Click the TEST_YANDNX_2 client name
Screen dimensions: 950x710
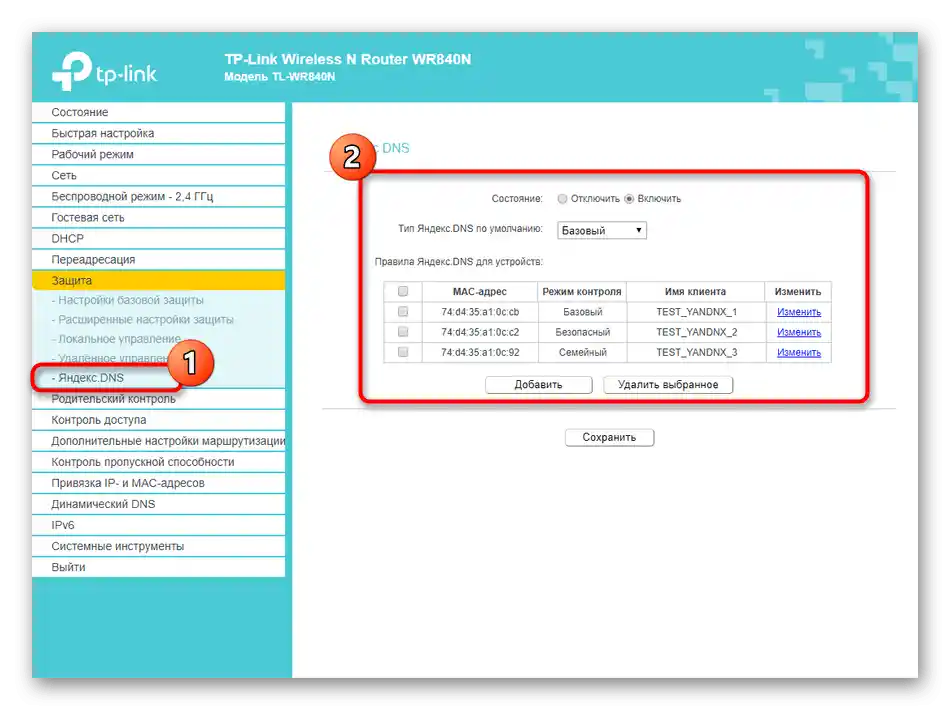[696, 332]
